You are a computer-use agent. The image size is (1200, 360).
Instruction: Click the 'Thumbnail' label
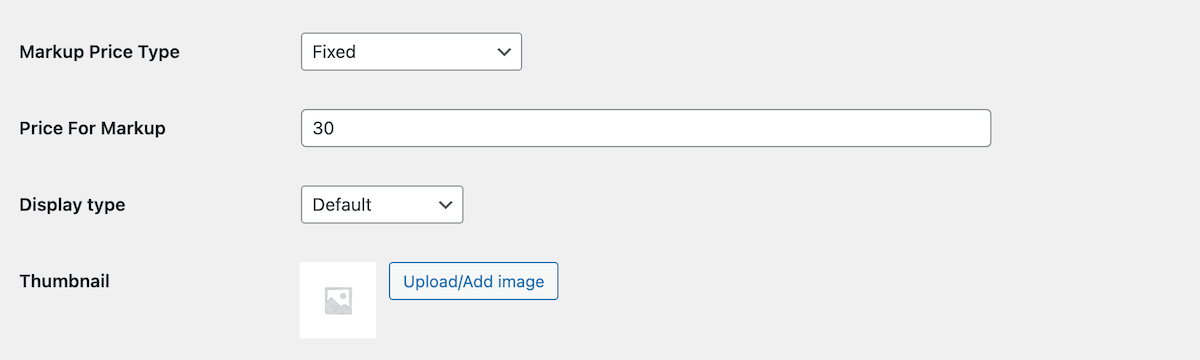pos(65,281)
